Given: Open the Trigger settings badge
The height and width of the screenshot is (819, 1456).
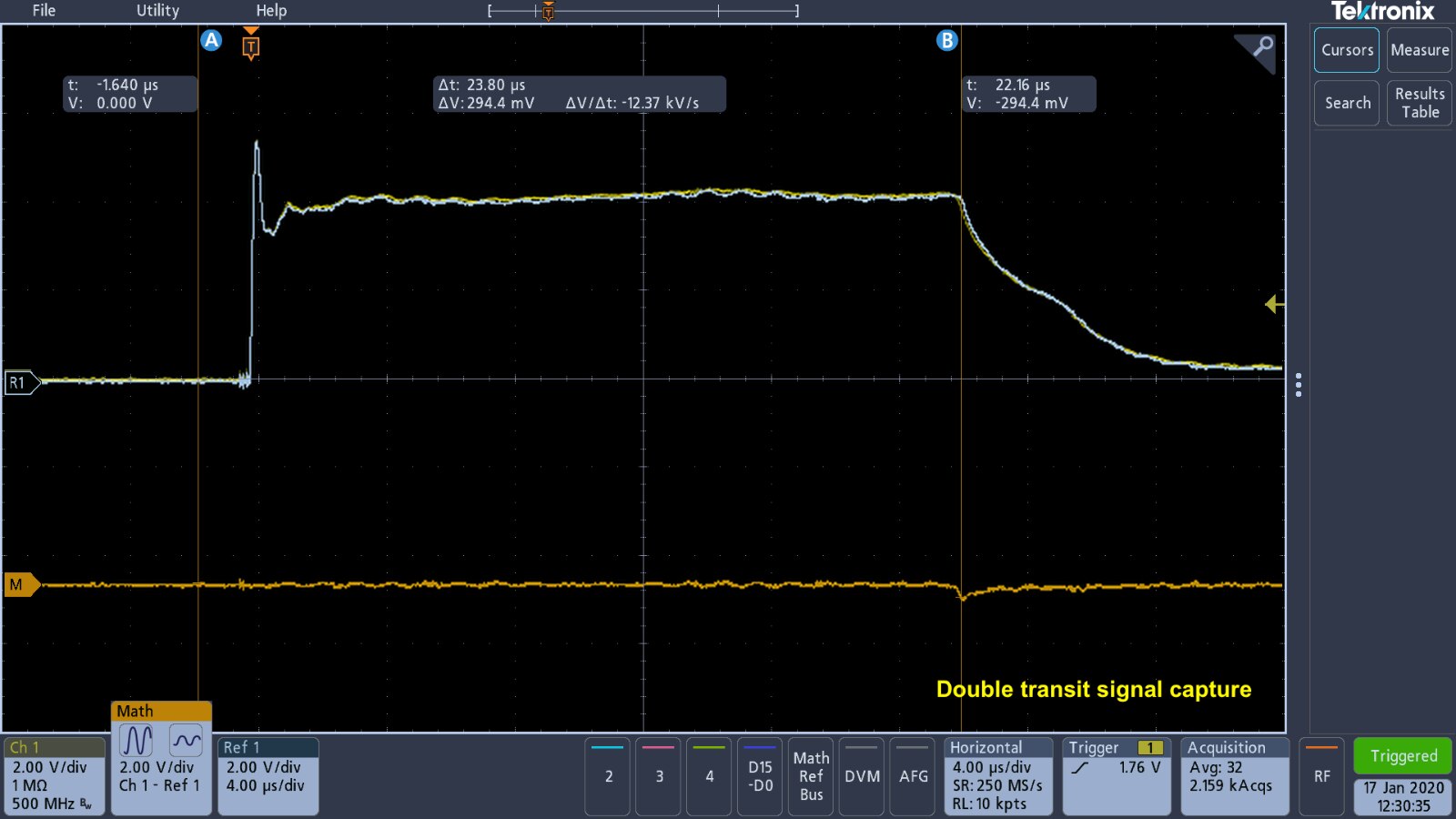Looking at the screenshot, I should point(1117,776).
